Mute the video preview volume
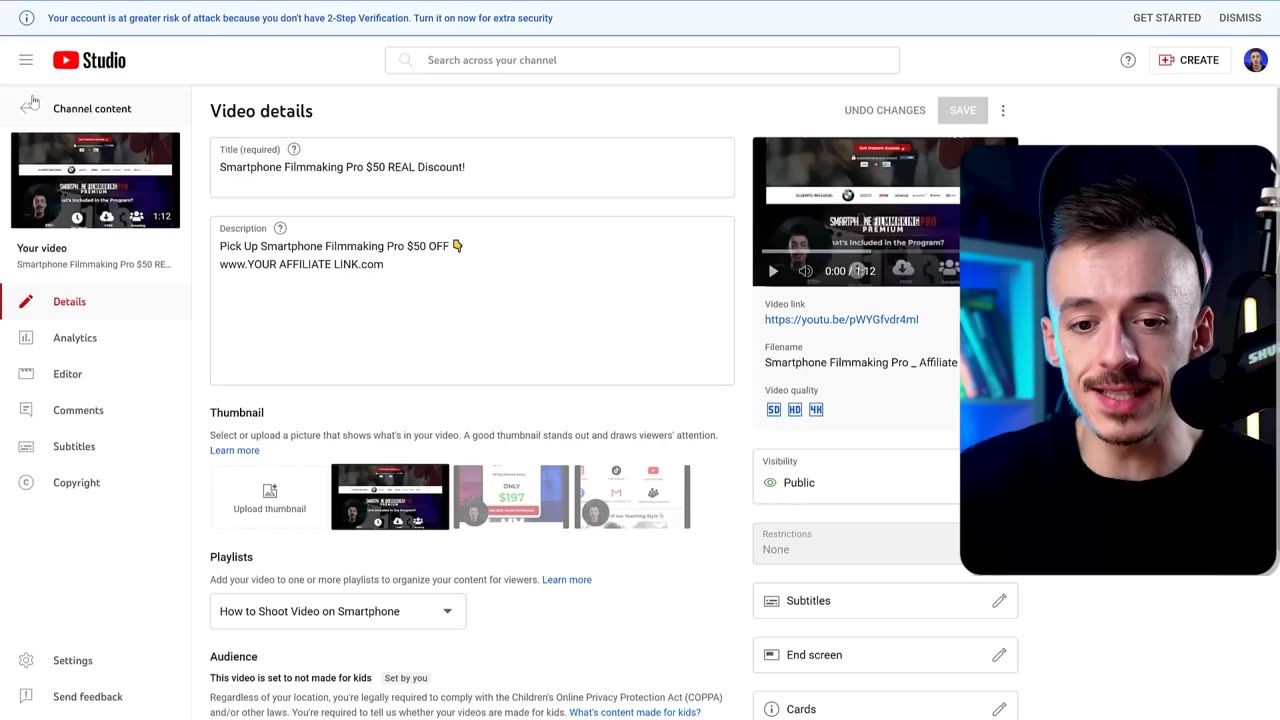 tap(805, 271)
